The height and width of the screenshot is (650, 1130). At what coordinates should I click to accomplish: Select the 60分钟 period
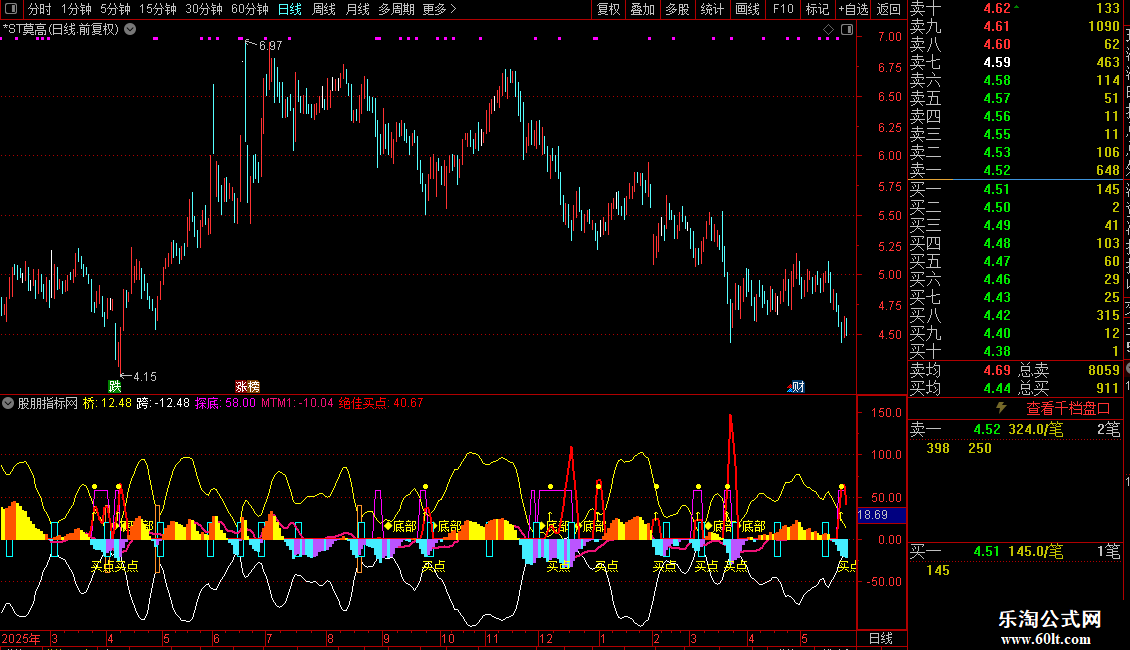coord(250,9)
